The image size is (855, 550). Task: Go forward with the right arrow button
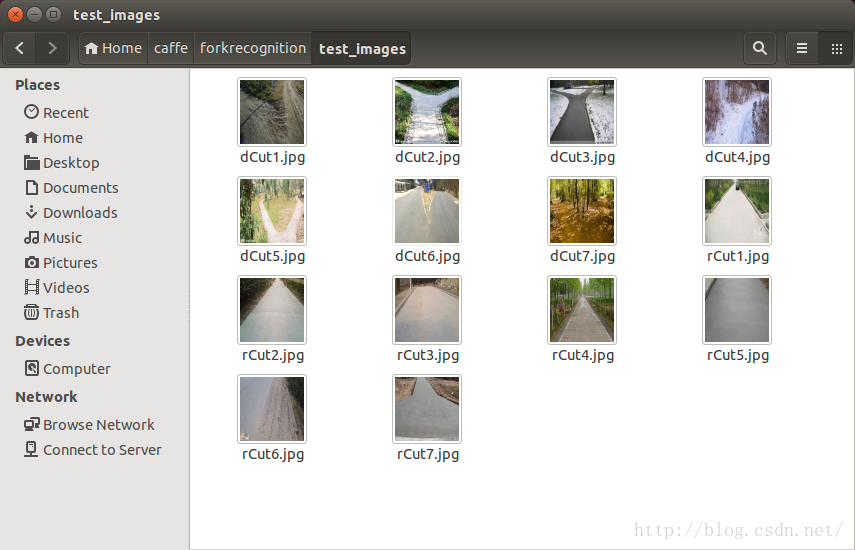(52, 49)
